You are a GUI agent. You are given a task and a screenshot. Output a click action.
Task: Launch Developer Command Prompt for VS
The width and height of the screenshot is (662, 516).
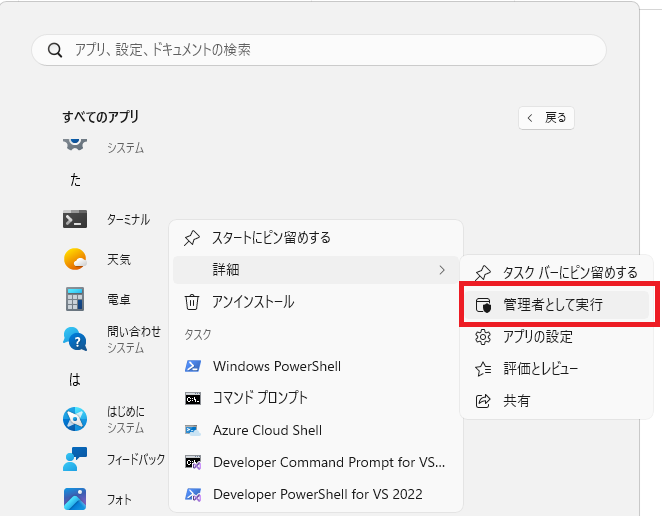316,462
